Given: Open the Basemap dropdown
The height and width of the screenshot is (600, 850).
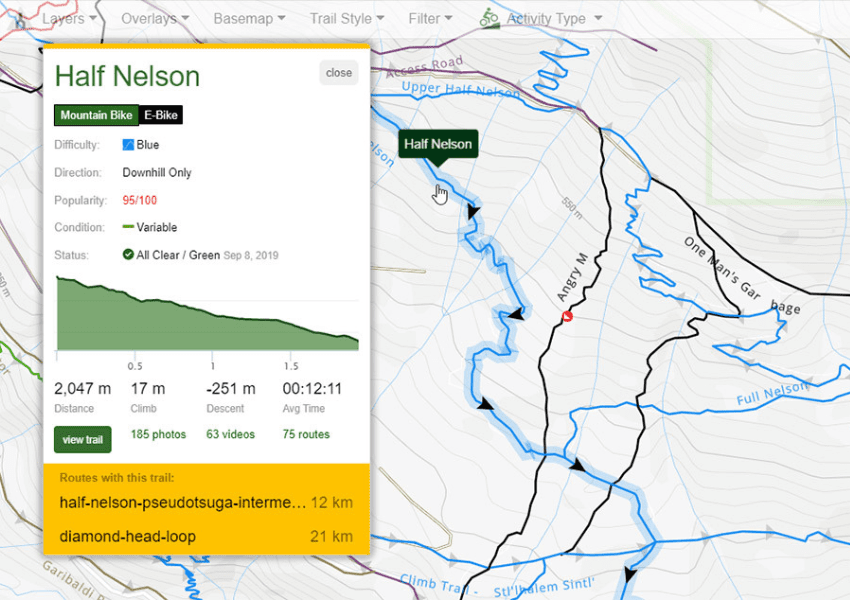Looking at the screenshot, I should pyautogui.click(x=249, y=18).
